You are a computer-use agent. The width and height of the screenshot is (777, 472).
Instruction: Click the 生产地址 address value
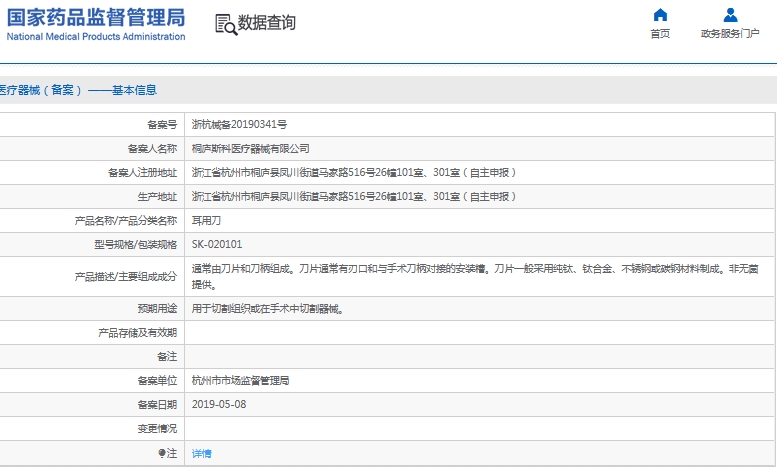tap(354, 196)
